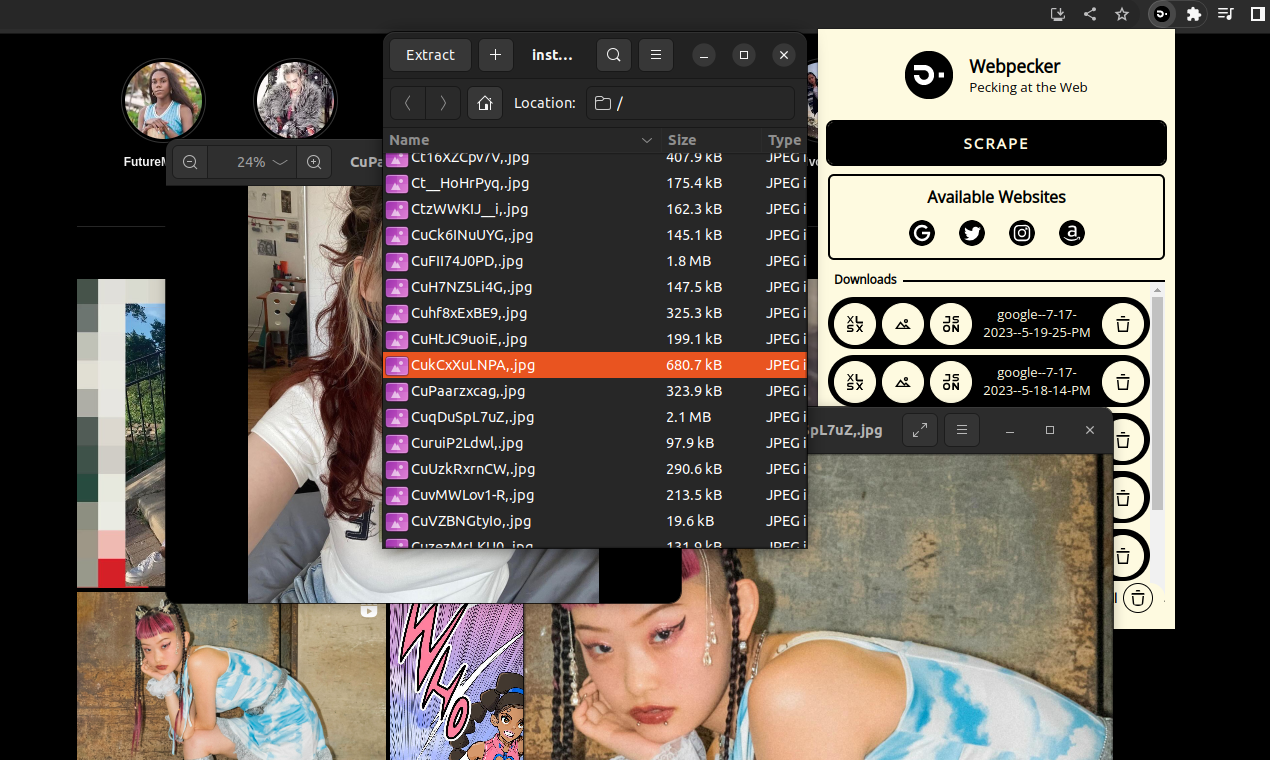1270x760 pixels.
Task: Select file Ct__HoHrPyq,.jpg
Action: (595, 183)
